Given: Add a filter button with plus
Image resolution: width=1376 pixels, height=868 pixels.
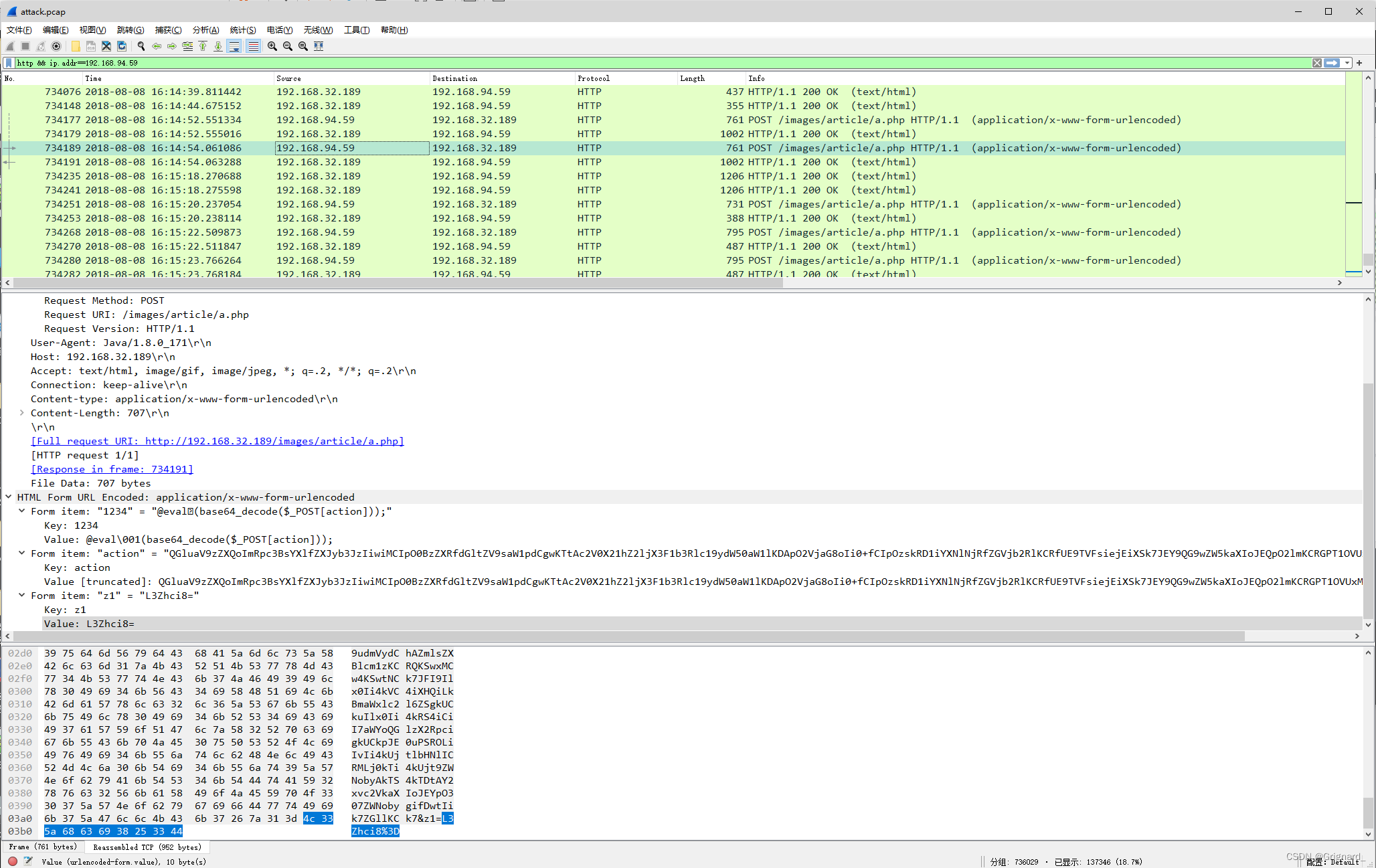Looking at the screenshot, I should point(1359,63).
